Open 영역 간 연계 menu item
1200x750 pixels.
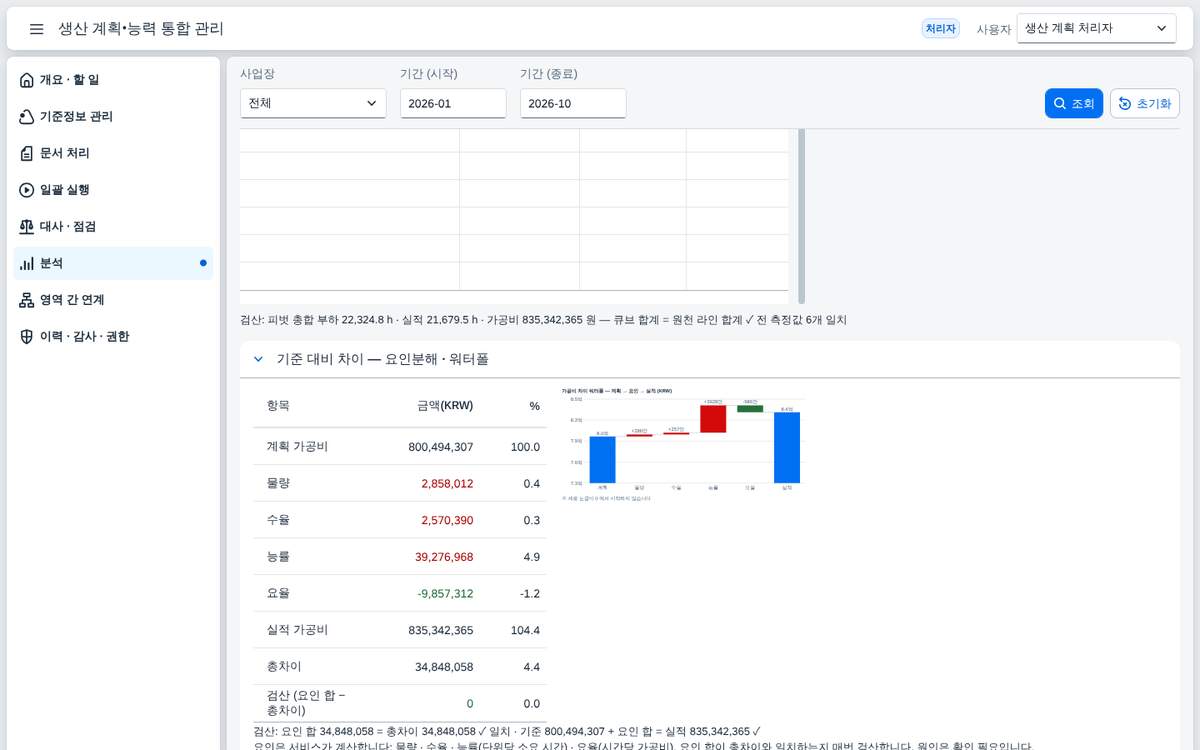[x=113, y=300]
